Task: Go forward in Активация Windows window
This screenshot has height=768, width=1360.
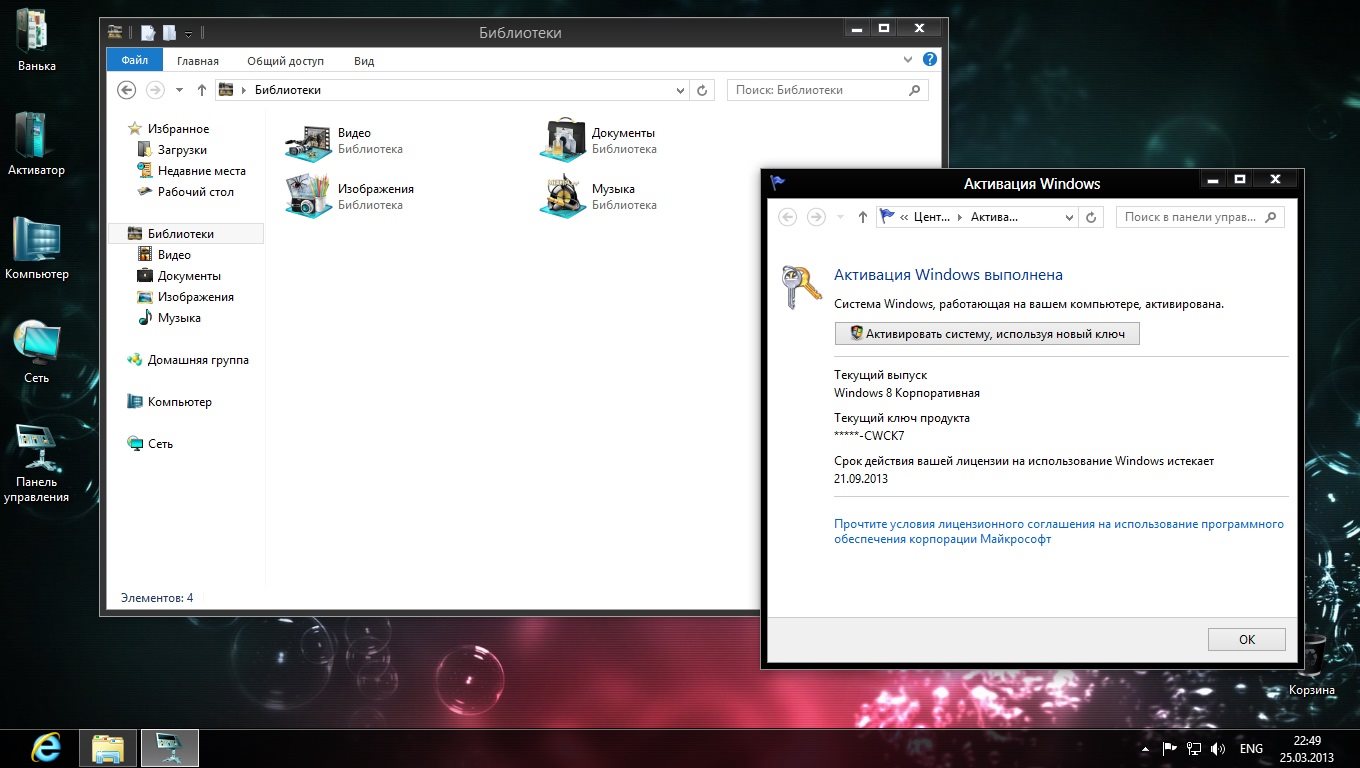Action: click(x=816, y=217)
